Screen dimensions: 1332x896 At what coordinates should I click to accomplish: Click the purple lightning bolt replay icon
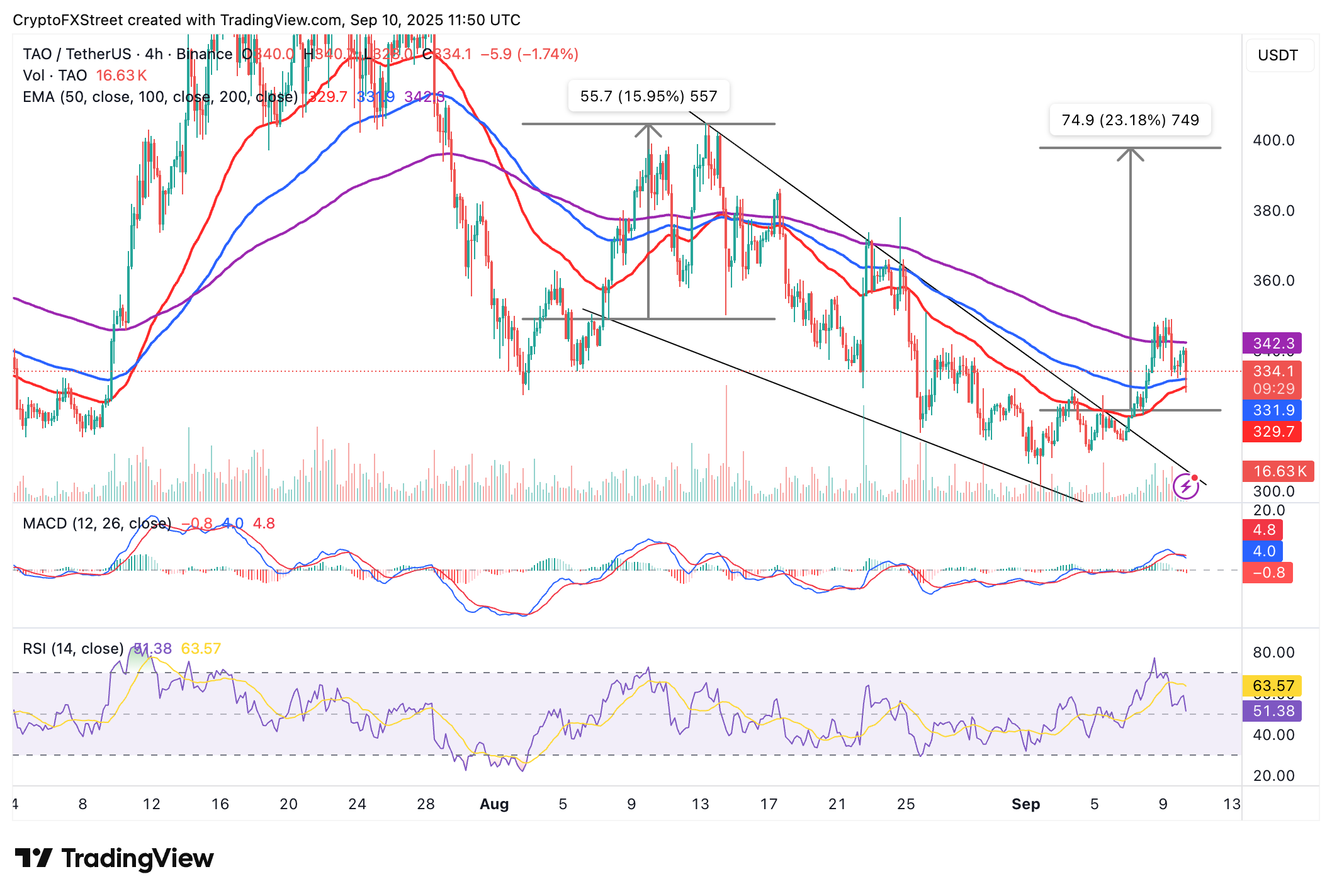[x=1186, y=486]
